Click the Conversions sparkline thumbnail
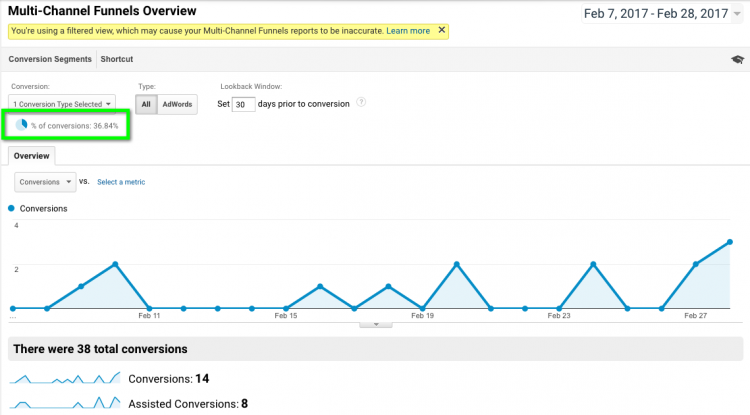The width and height of the screenshot is (750, 415). pos(64,378)
